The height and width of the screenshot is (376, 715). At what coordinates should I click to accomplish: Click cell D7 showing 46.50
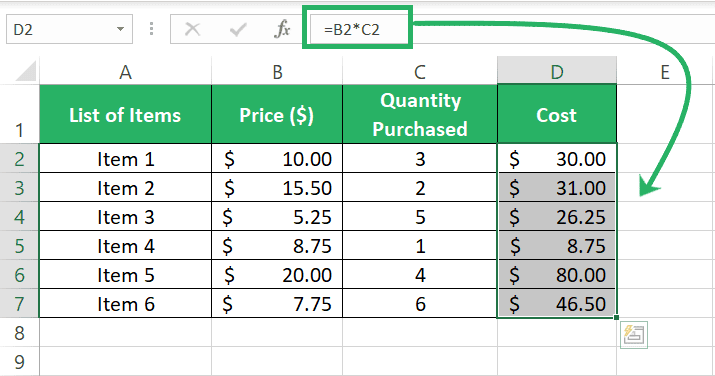(x=557, y=304)
